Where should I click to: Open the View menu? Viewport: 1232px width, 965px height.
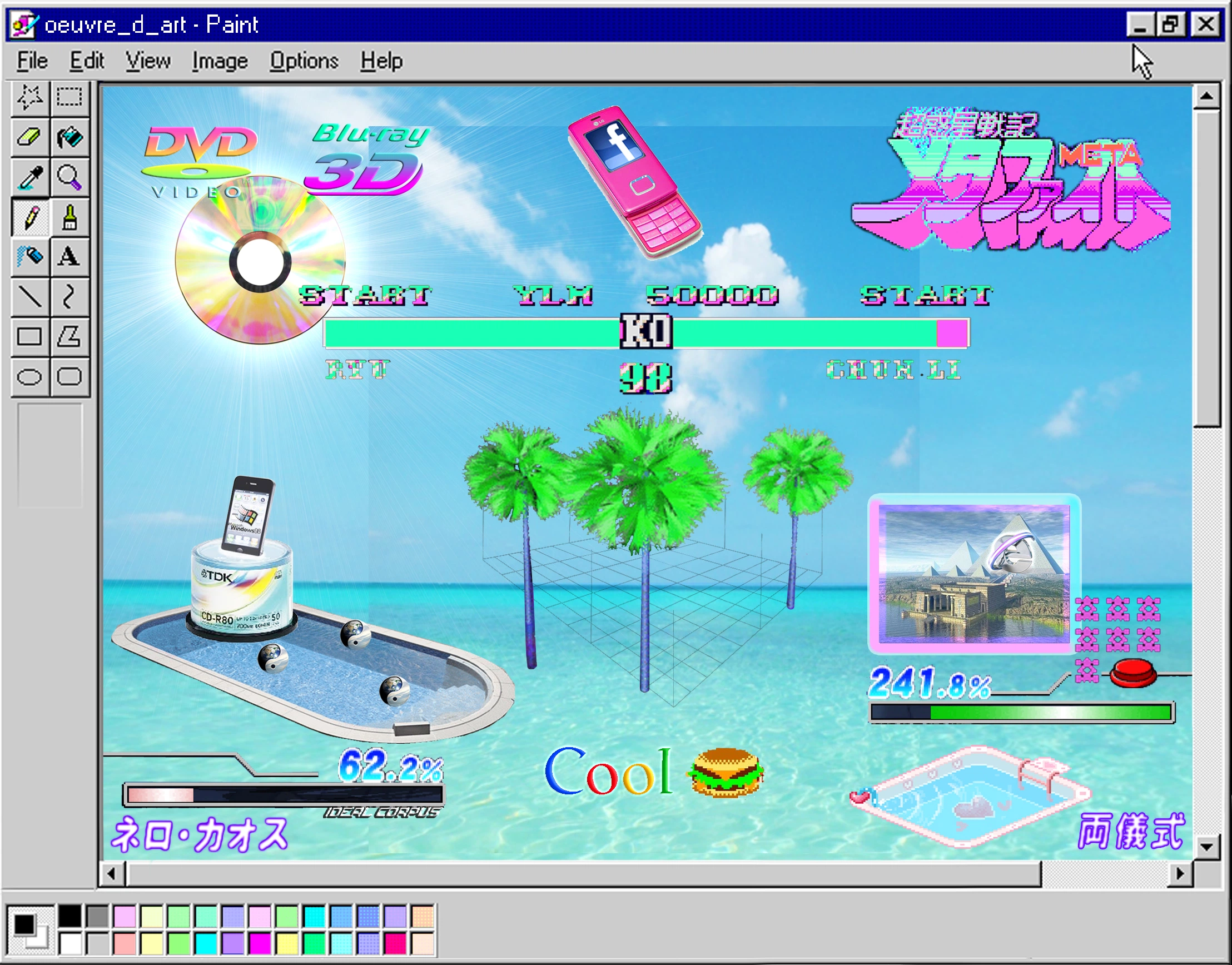tap(148, 61)
